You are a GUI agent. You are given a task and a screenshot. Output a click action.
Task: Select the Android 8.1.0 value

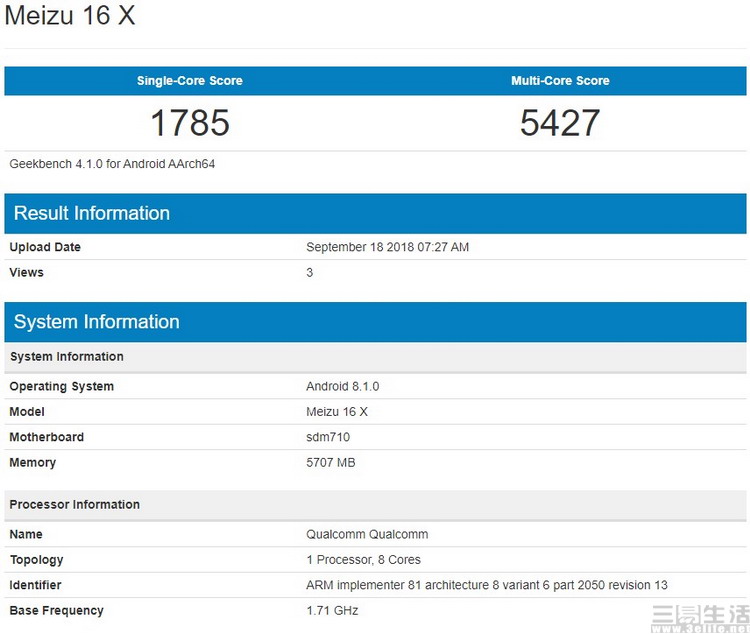[x=342, y=387]
